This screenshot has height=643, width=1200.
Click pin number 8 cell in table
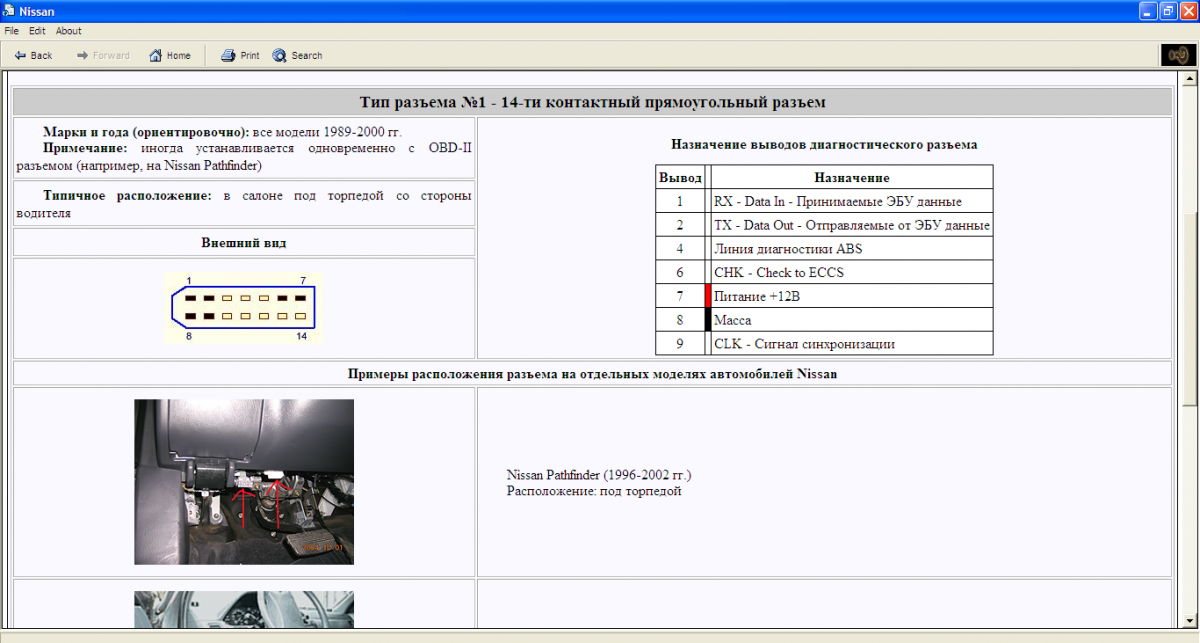pyautogui.click(x=680, y=320)
